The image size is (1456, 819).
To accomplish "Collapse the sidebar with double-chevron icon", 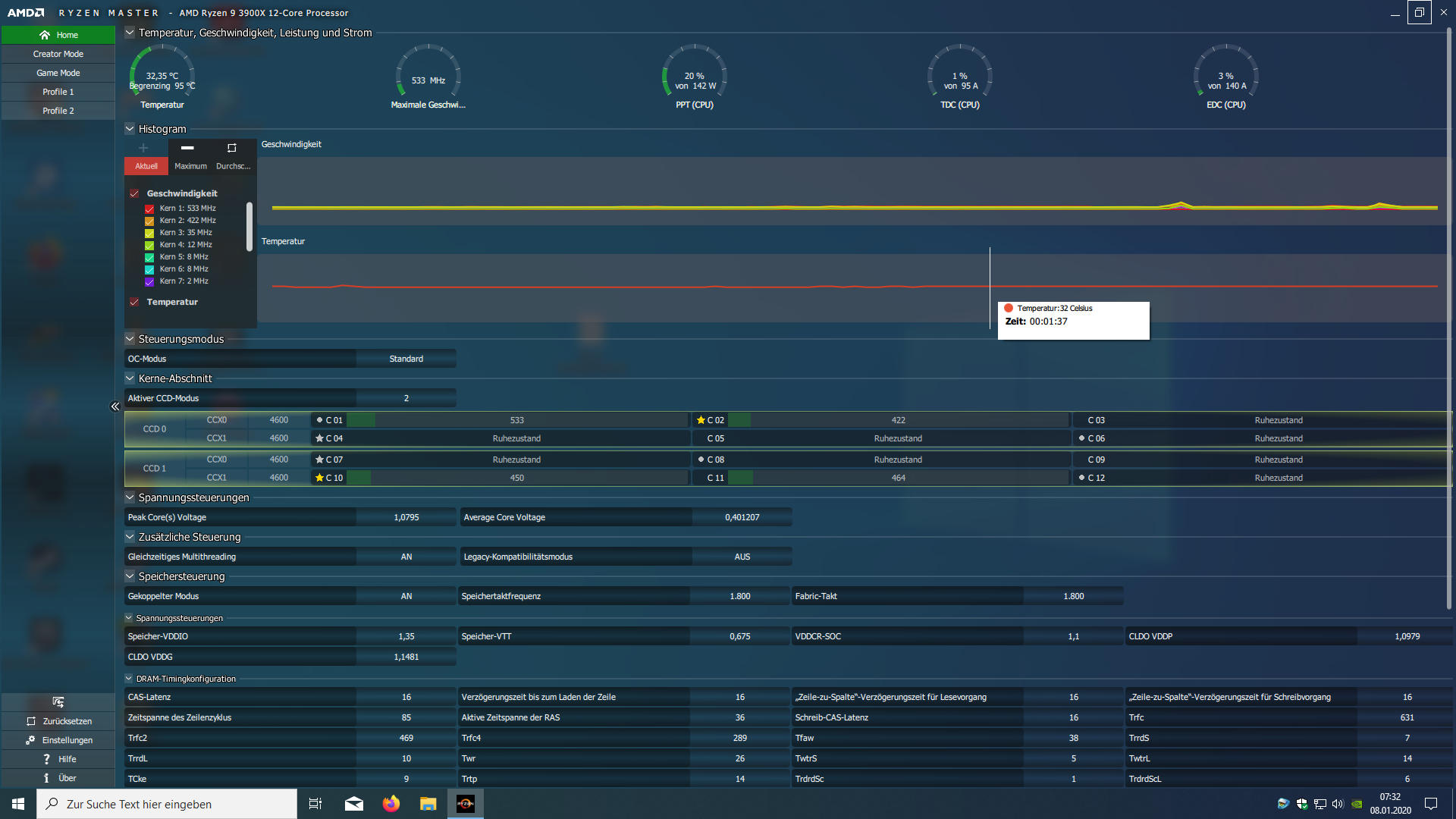I will click(x=115, y=406).
